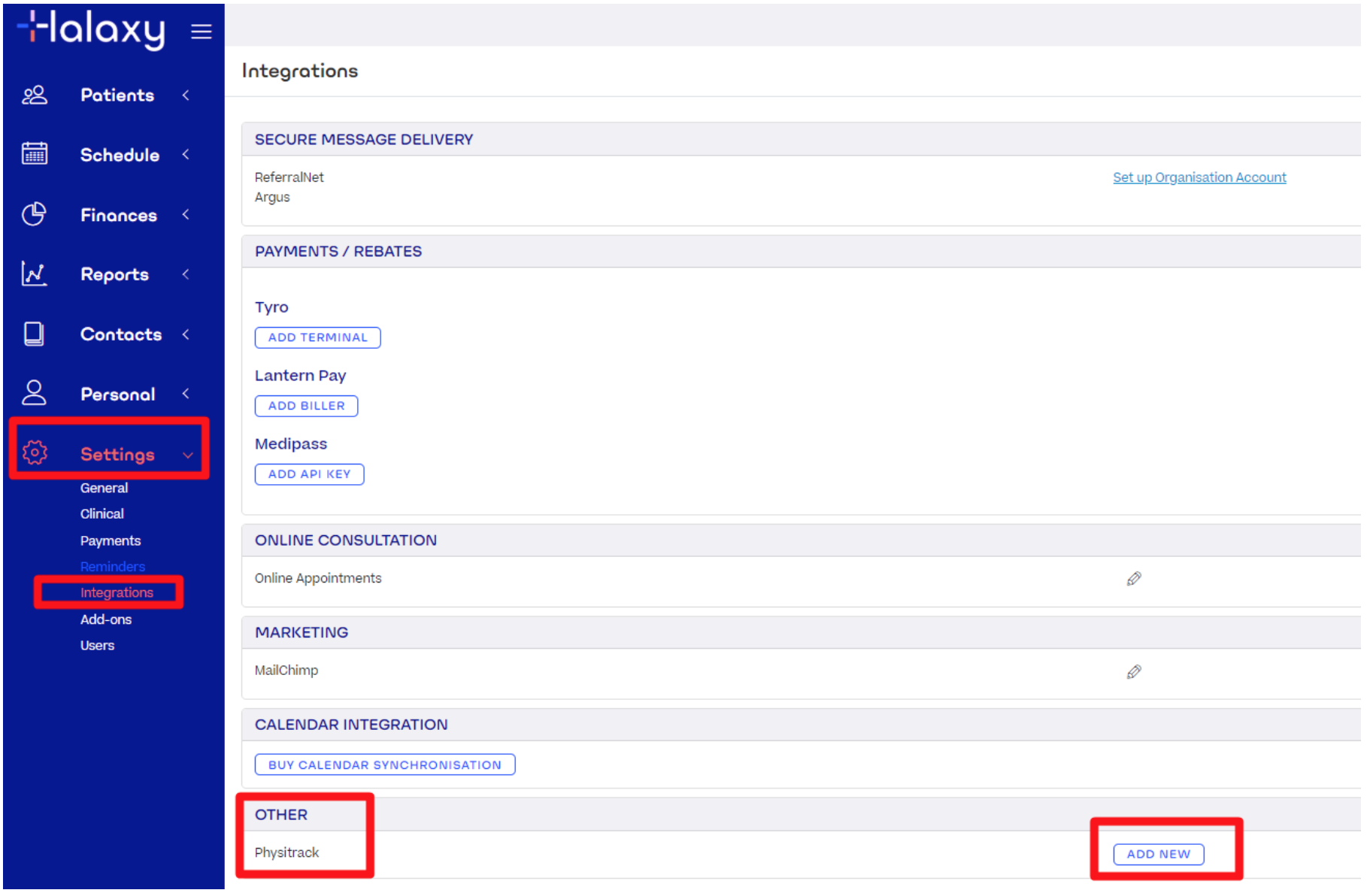Expand the Reports menu chevron
The width and height of the screenshot is (1367, 896).
tap(186, 274)
